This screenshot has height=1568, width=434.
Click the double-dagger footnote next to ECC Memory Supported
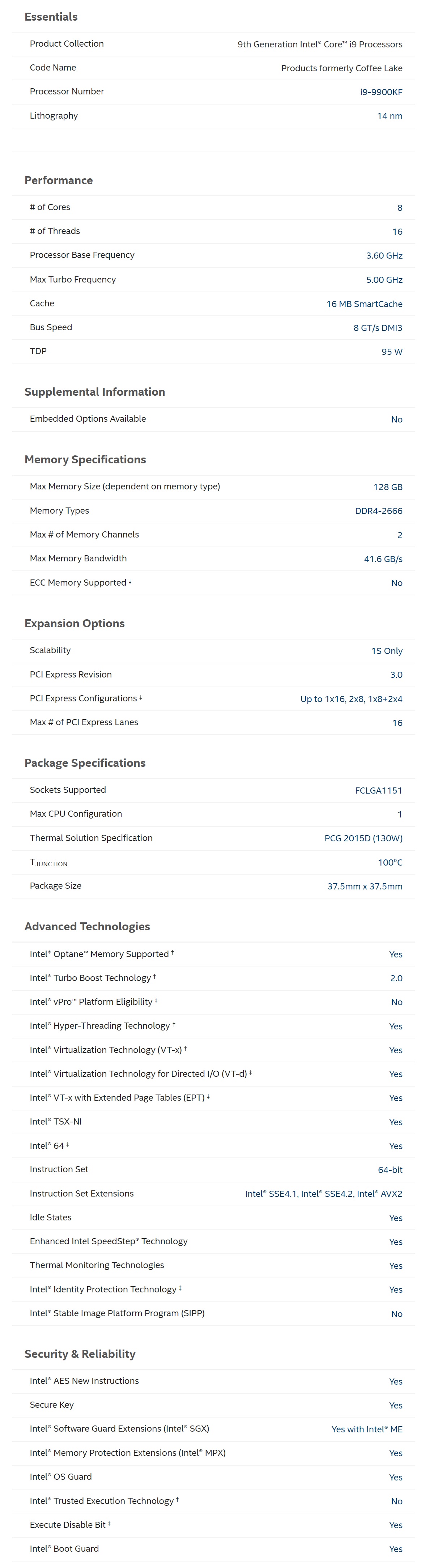point(129,581)
